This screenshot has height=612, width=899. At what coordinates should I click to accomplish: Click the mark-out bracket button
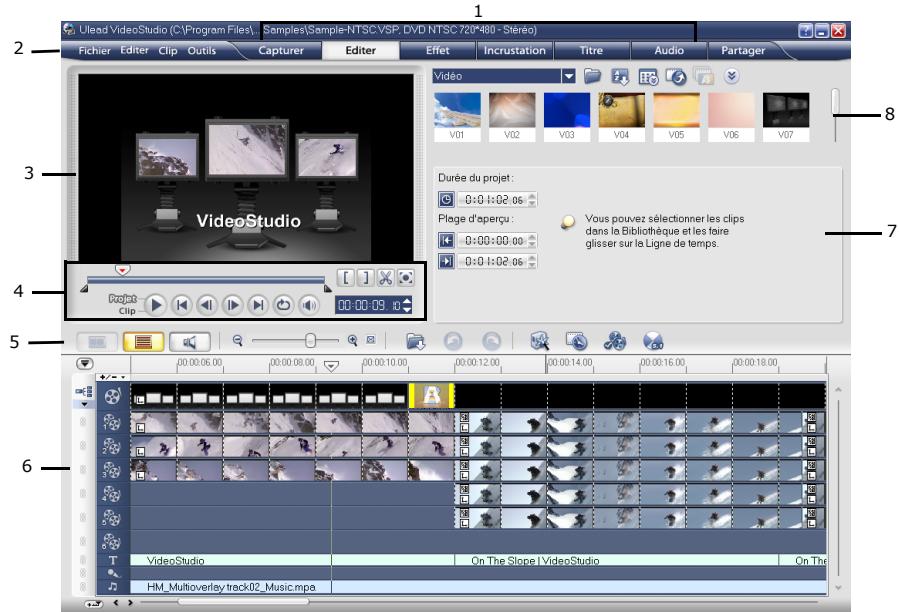pyautogui.click(x=365, y=278)
